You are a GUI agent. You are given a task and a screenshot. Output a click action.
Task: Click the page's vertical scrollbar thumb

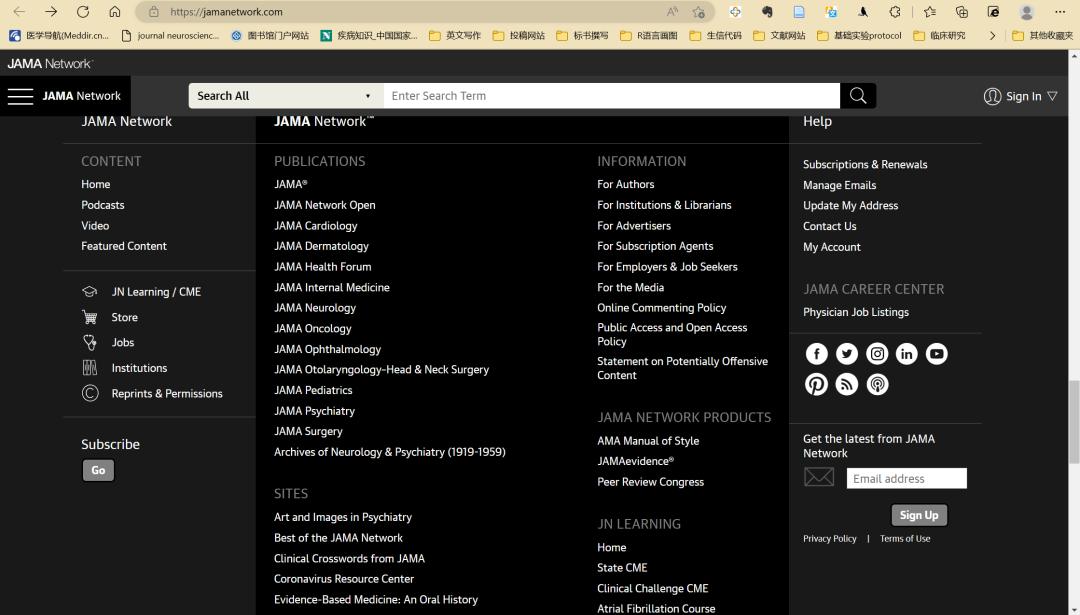coord(1074,408)
